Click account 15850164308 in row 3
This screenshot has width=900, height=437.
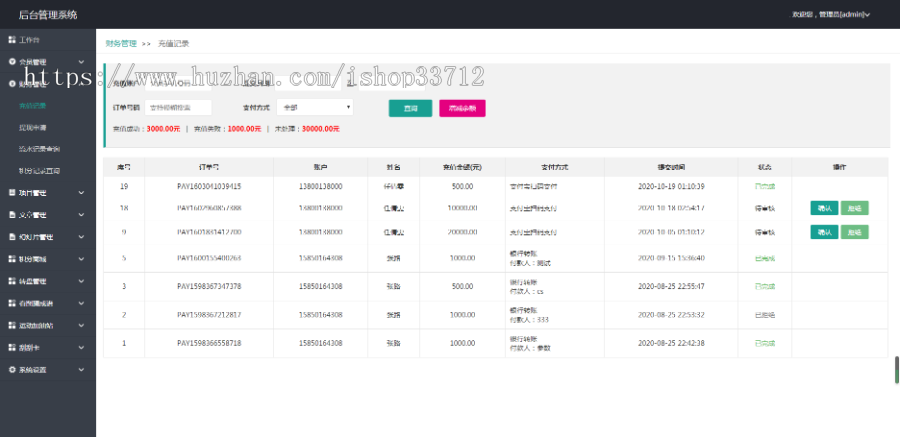point(320,286)
